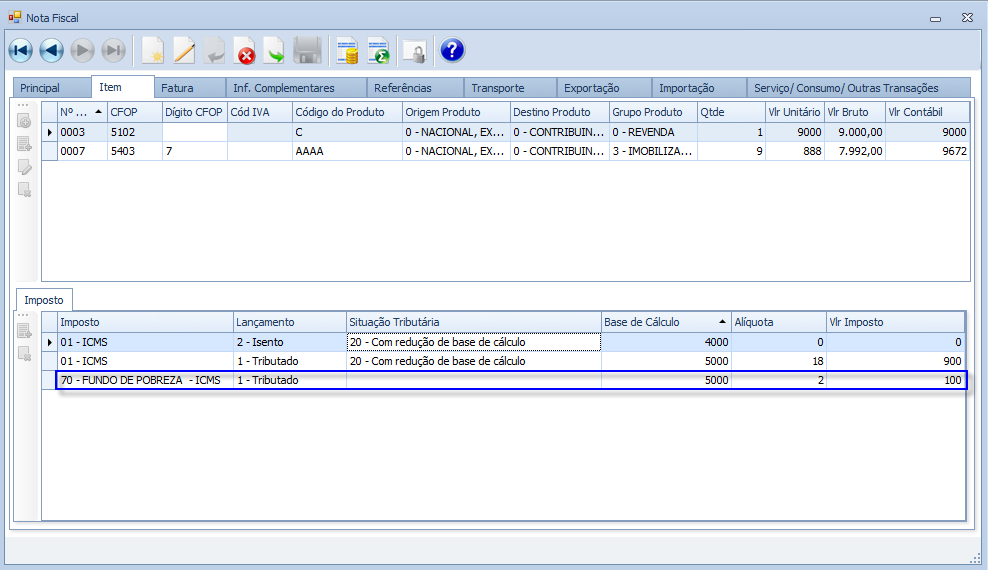Select item row 0007 using row indicator
Image resolution: width=988 pixels, height=570 pixels.
[x=50, y=151]
